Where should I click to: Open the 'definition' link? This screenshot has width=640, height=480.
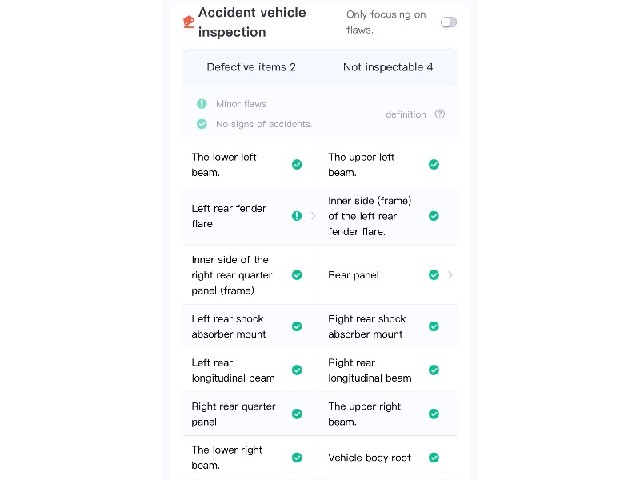(x=406, y=115)
